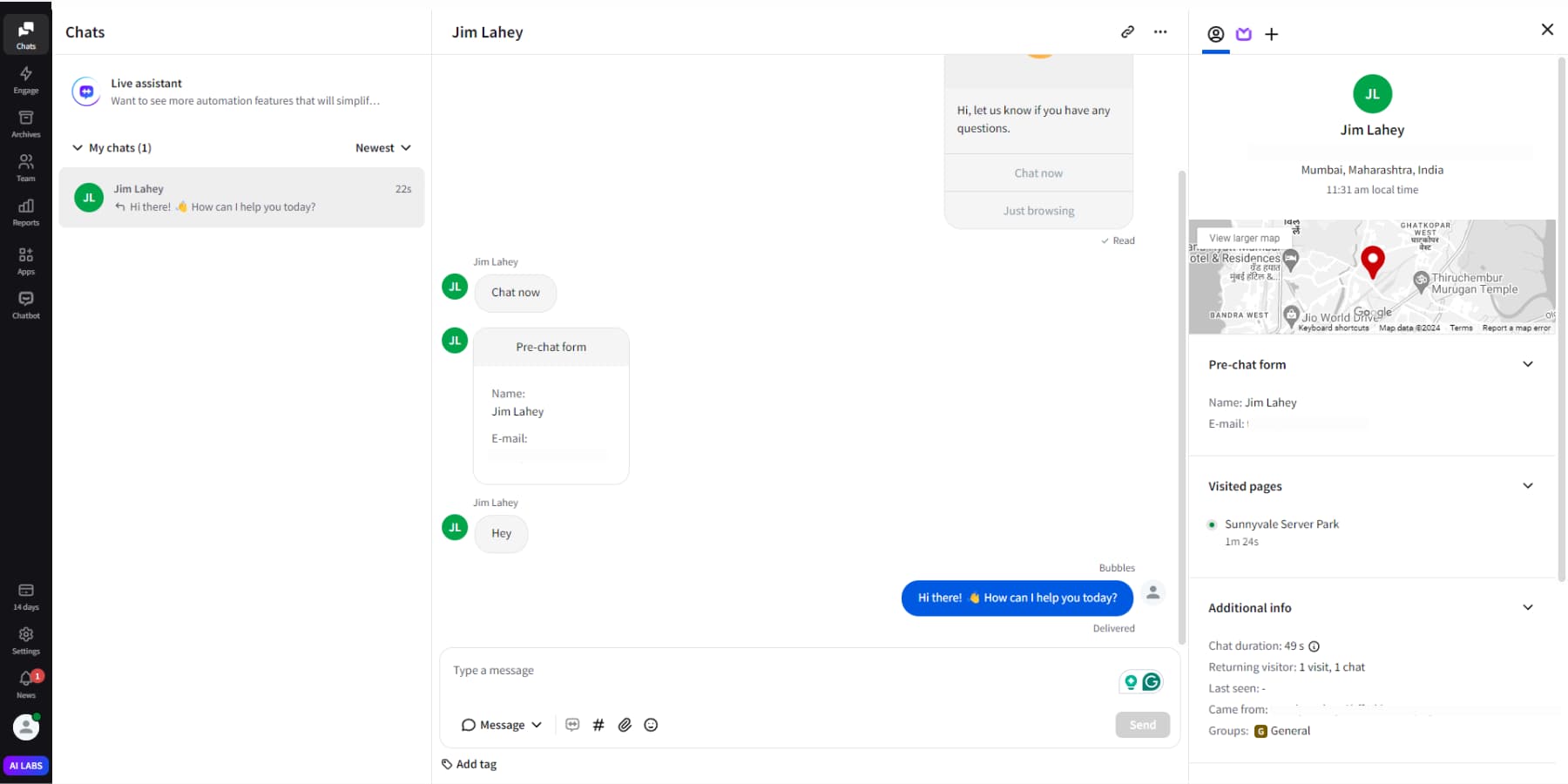The width and height of the screenshot is (1568, 784).
Task: Go to Archives using the sidebar icon
Action: [25, 120]
